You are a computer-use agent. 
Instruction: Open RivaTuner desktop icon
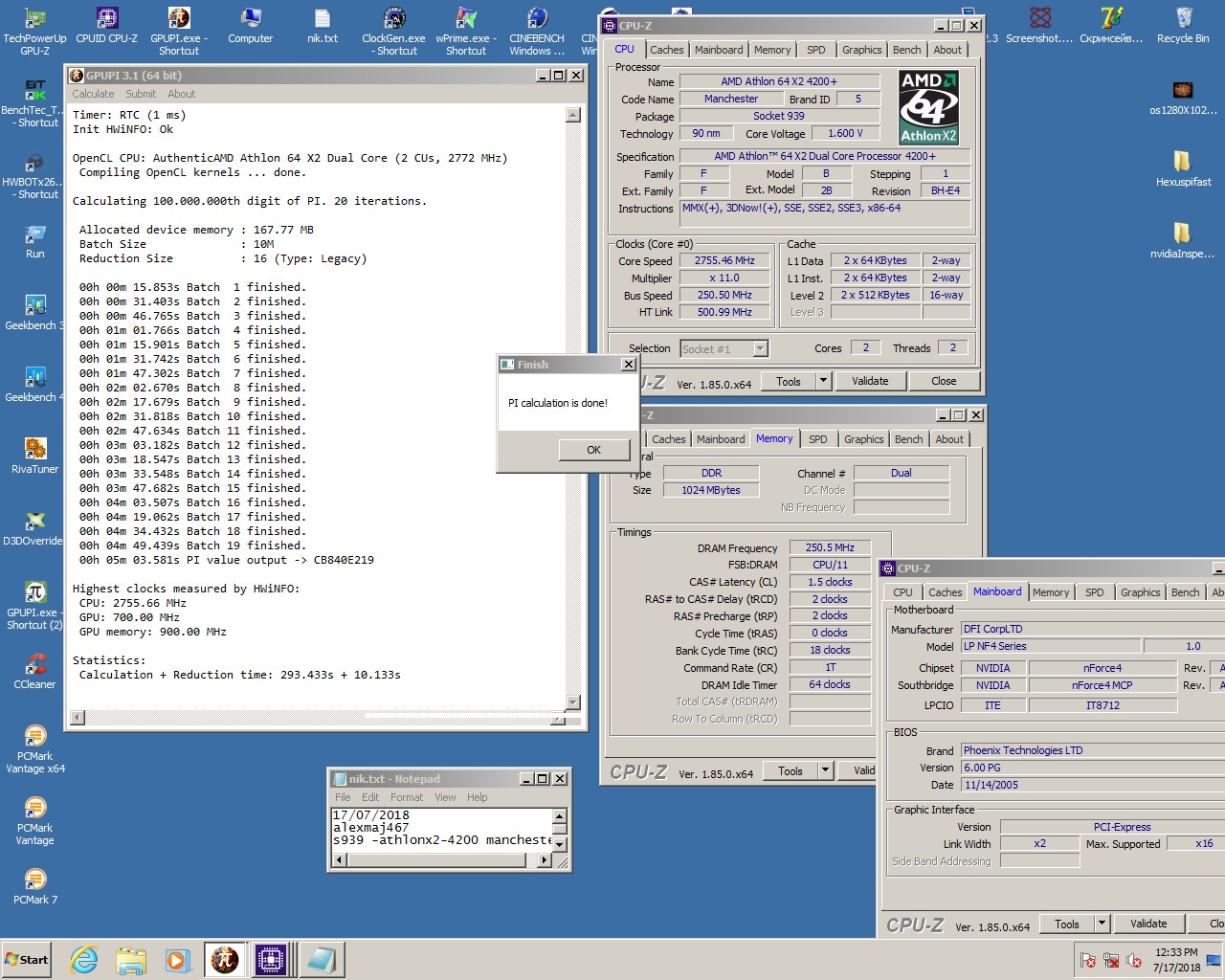(x=34, y=457)
